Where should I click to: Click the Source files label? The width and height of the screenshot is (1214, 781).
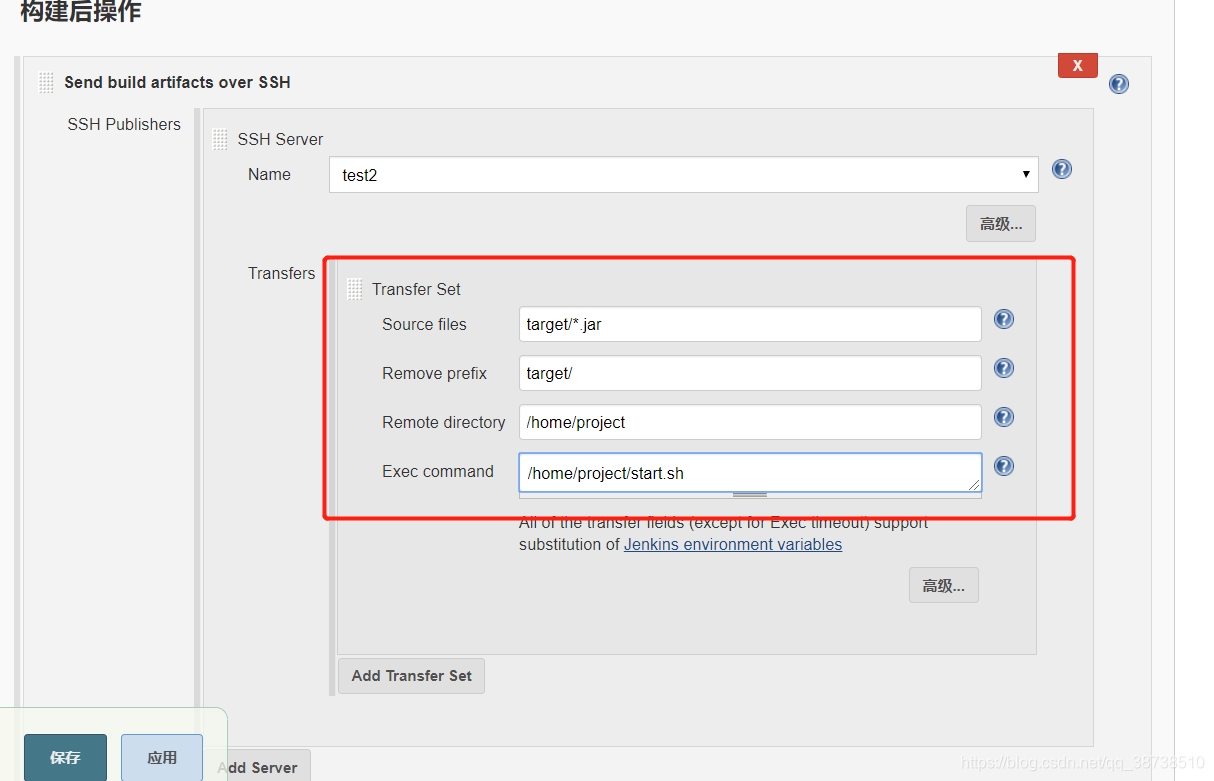[x=424, y=324]
